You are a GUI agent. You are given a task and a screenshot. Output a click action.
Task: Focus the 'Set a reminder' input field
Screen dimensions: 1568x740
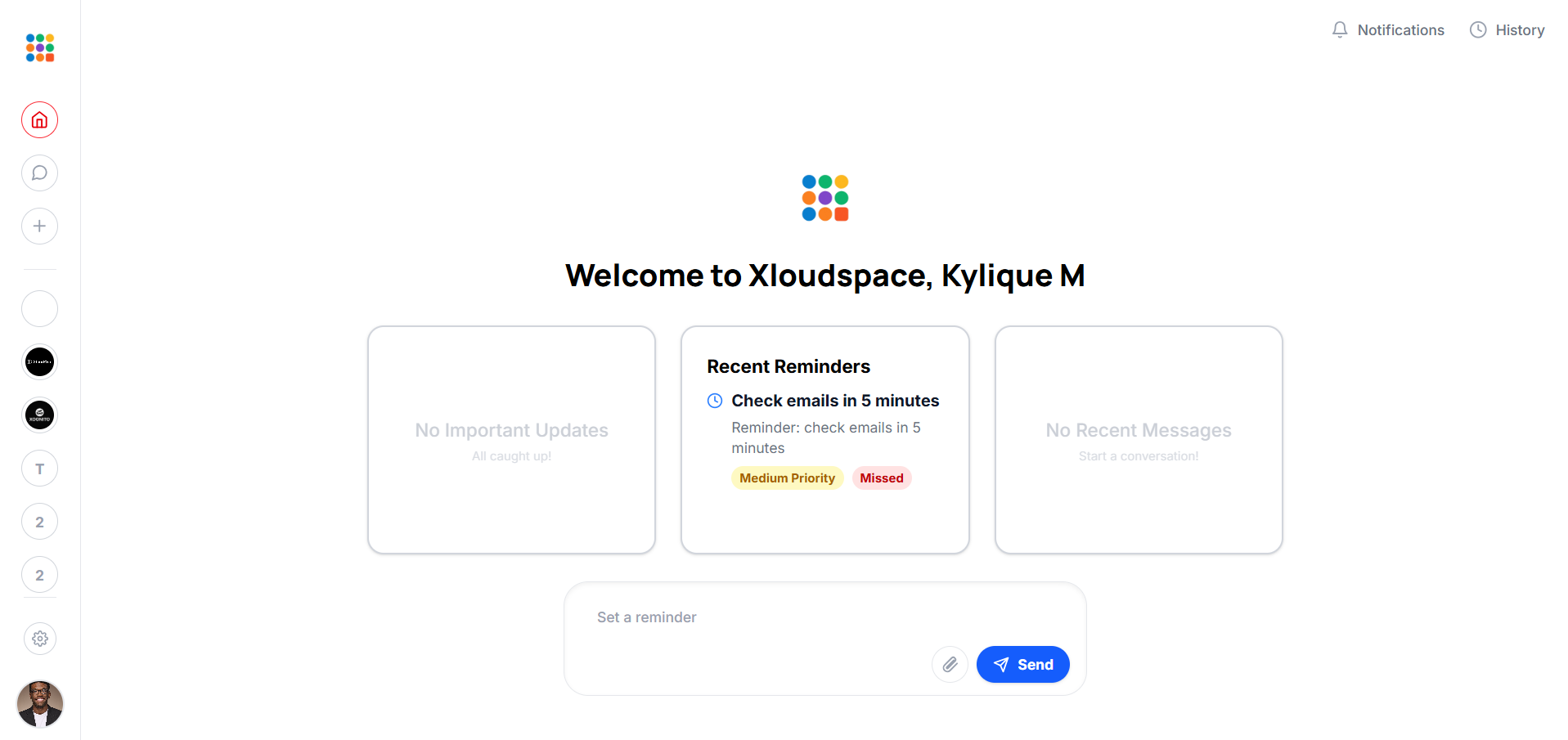click(x=825, y=617)
